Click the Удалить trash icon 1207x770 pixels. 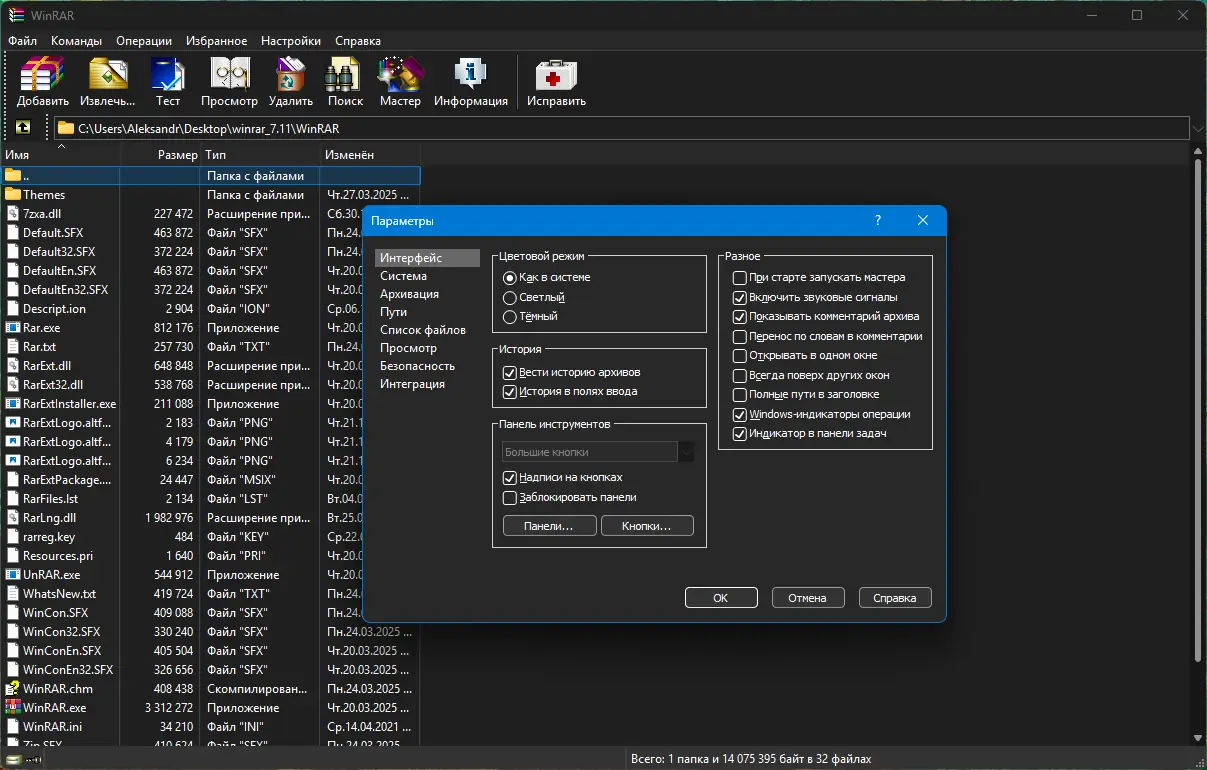[290, 75]
